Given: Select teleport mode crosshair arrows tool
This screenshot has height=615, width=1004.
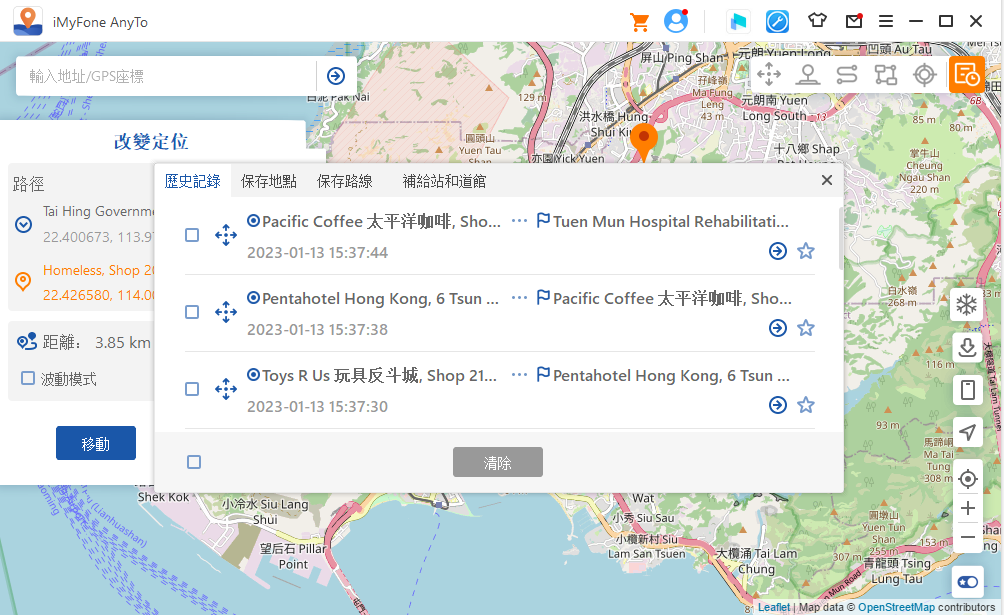Looking at the screenshot, I should [769, 74].
